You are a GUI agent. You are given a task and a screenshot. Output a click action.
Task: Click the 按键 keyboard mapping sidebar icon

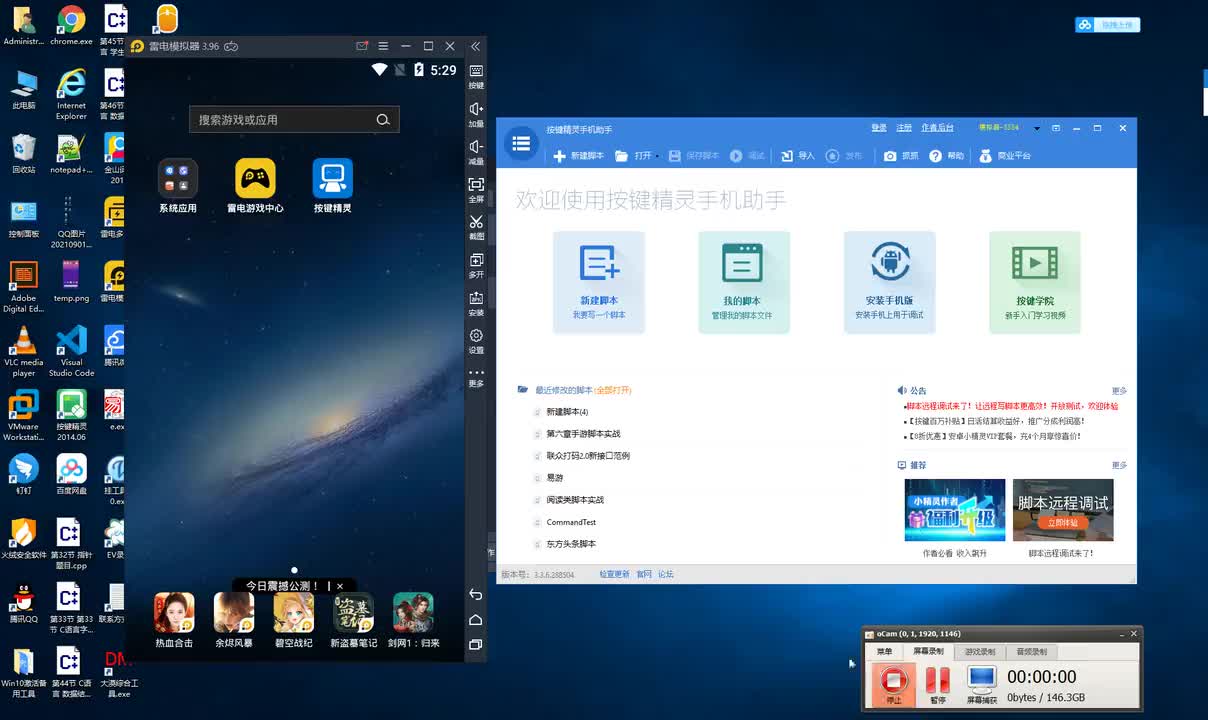click(476, 76)
